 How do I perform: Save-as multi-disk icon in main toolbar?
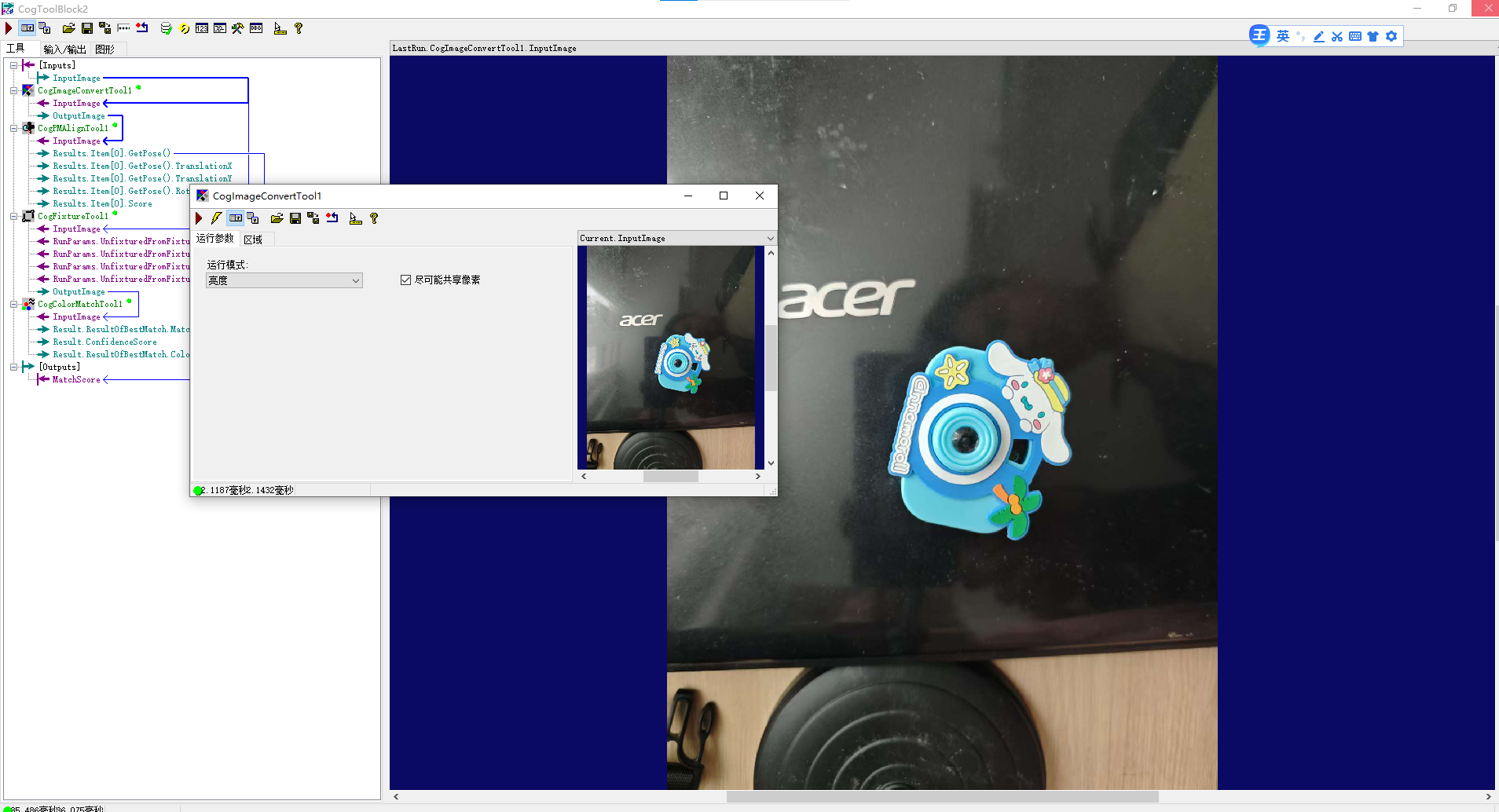coord(105,28)
